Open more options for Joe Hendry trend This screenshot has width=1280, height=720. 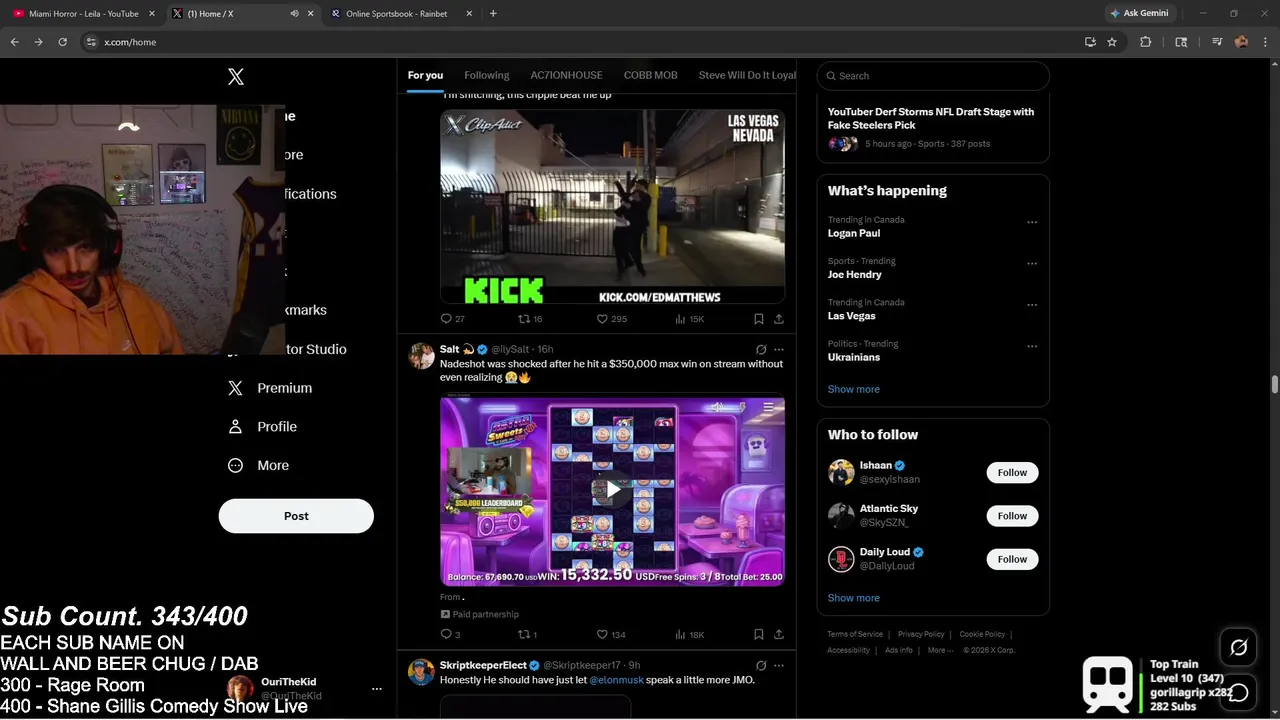tap(1032, 264)
